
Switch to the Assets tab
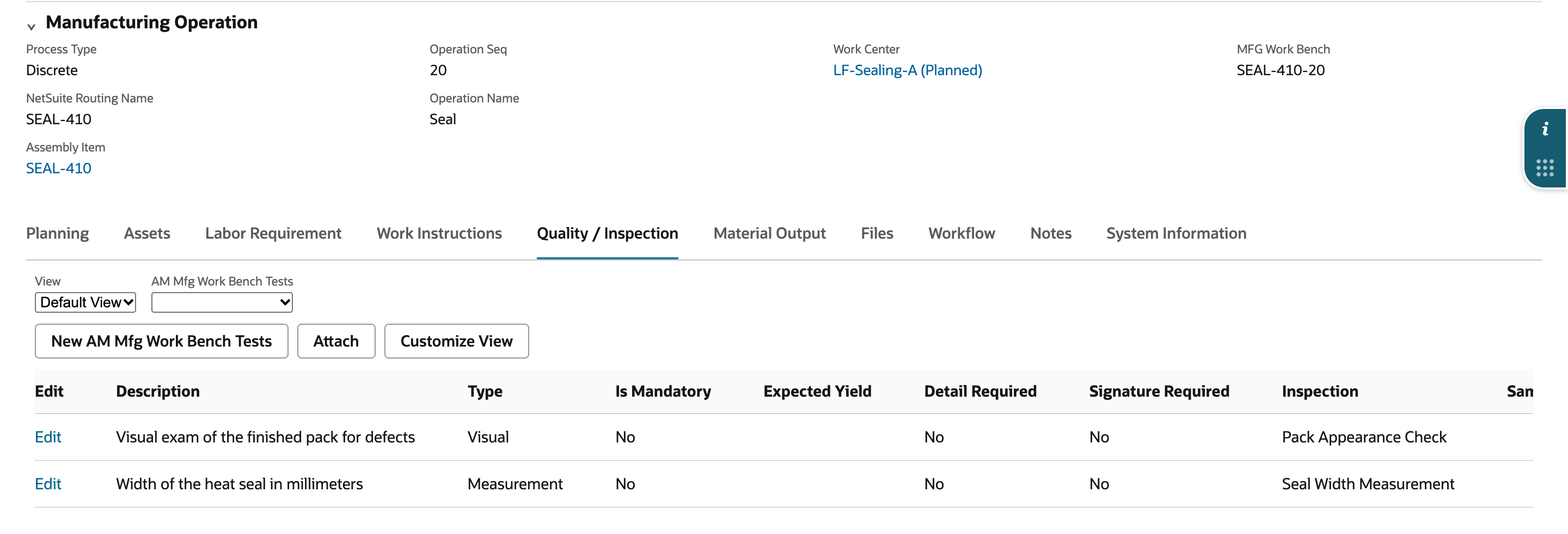point(146,233)
